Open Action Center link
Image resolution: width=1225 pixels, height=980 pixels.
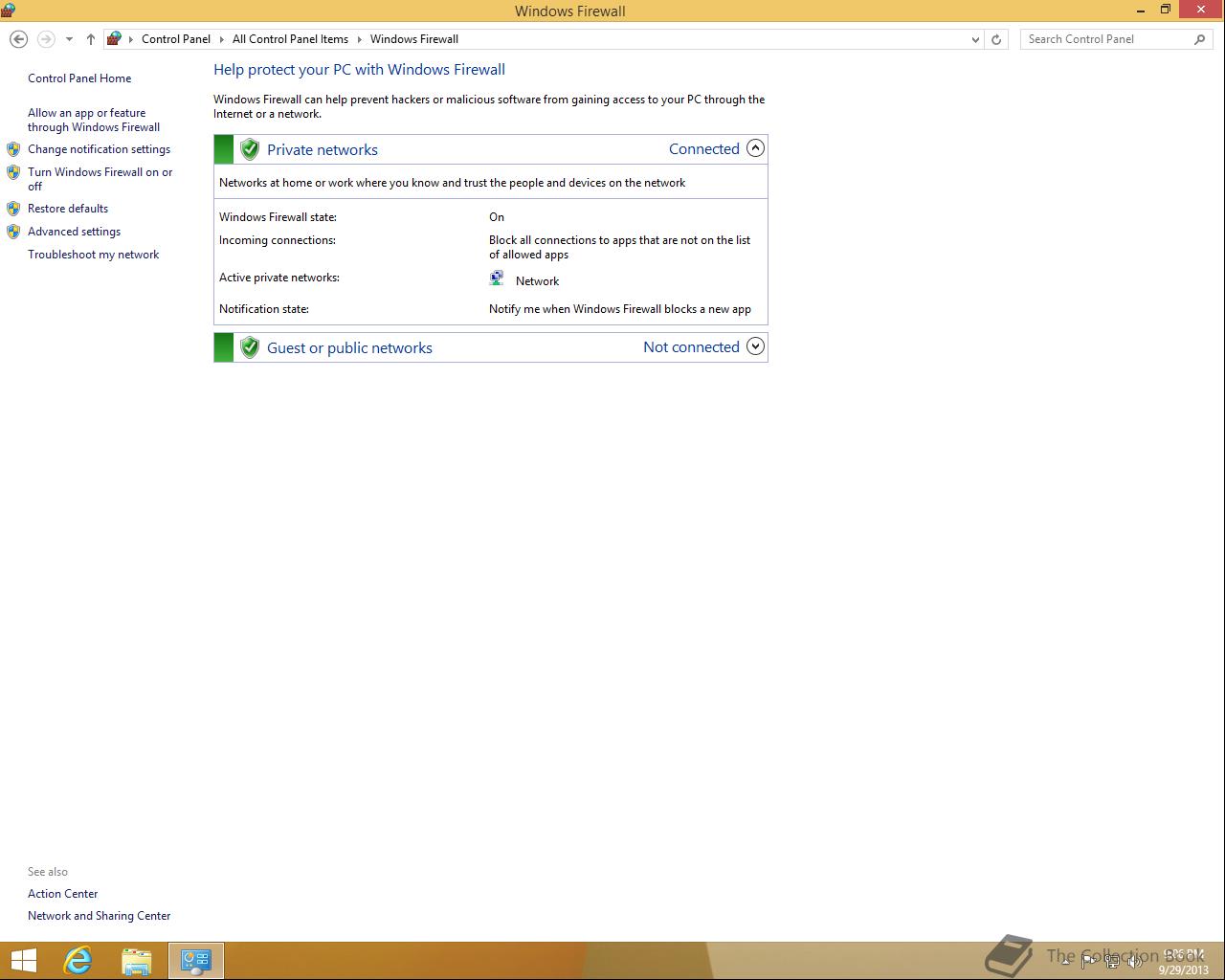pyautogui.click(x=63, y=894)
